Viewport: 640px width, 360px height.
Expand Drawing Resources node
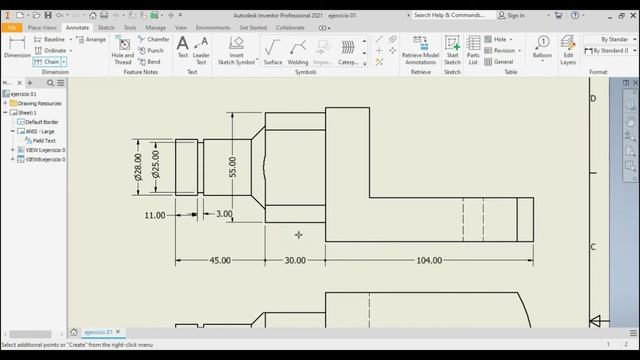click(5, 103)
